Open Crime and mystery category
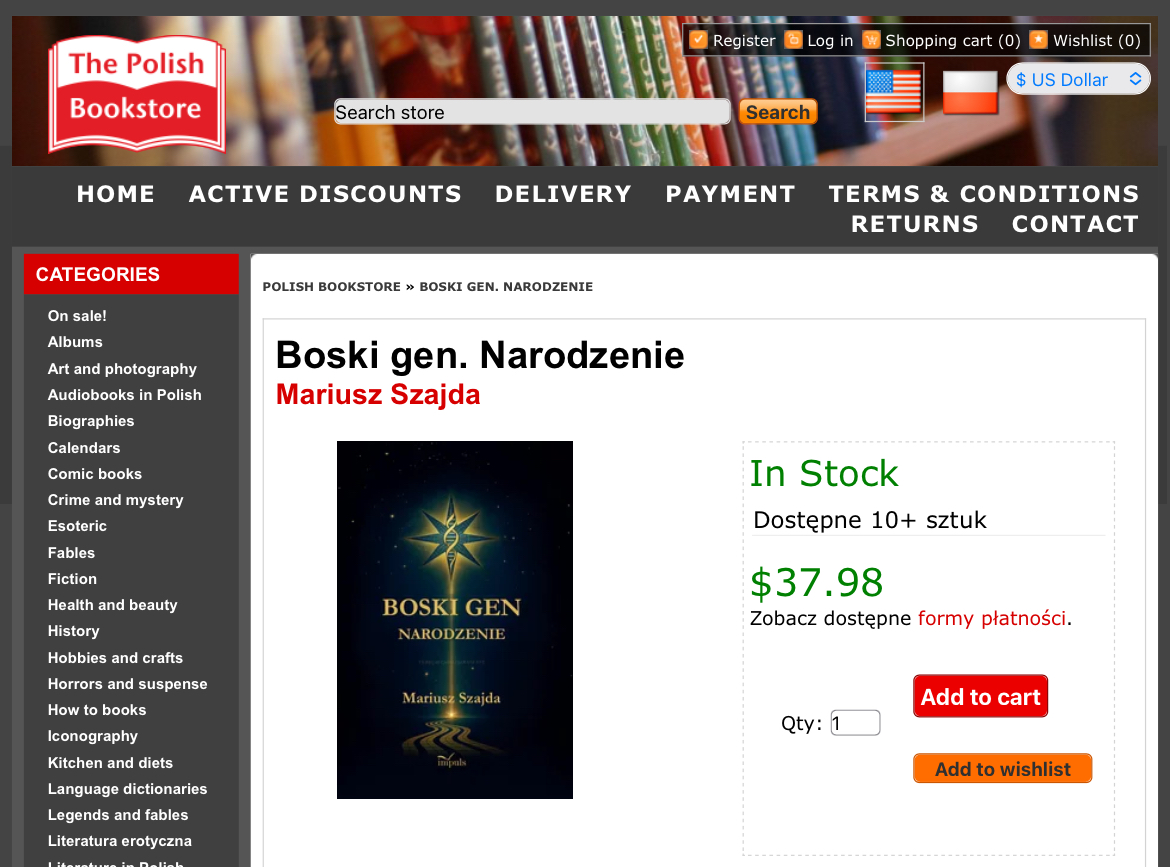The width and height of the screenshot is (1170, 867). tap(116, 500)
